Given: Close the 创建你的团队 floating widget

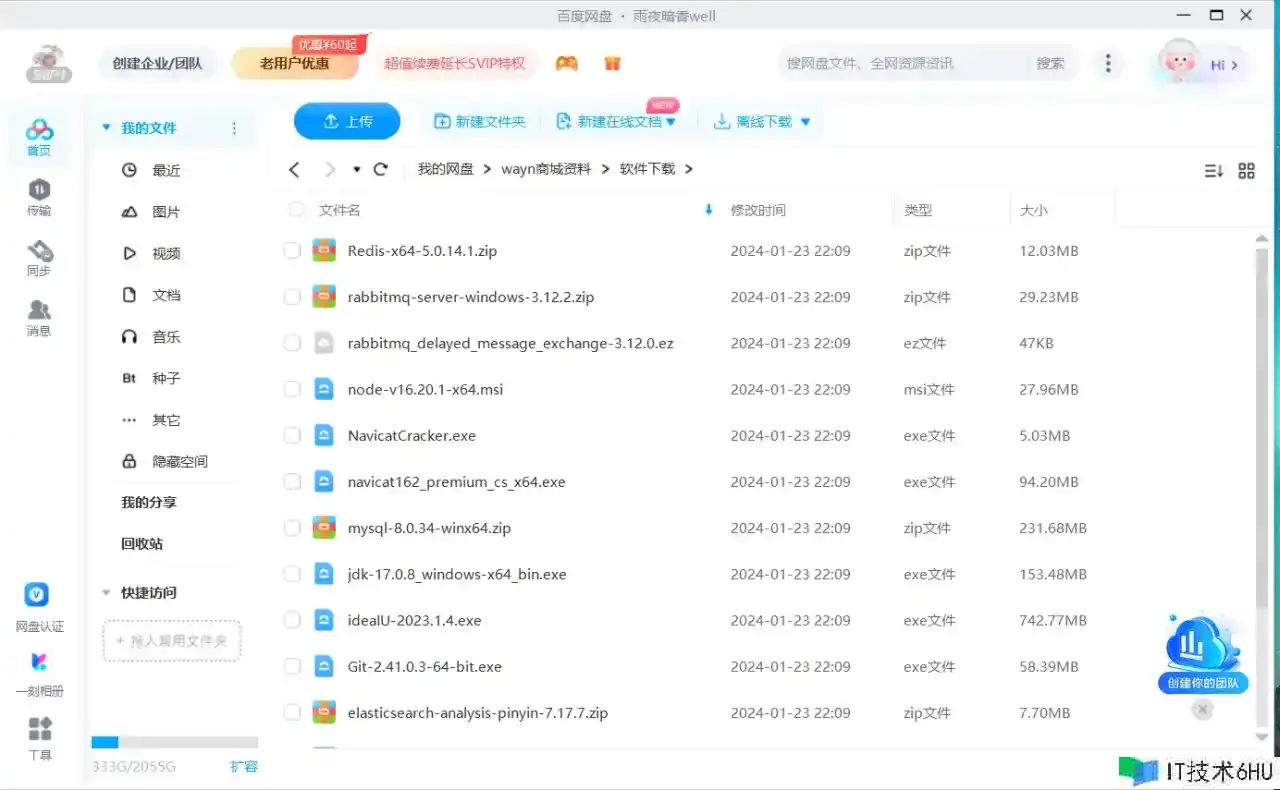Looking at the screenshot, I should 1203,709.
